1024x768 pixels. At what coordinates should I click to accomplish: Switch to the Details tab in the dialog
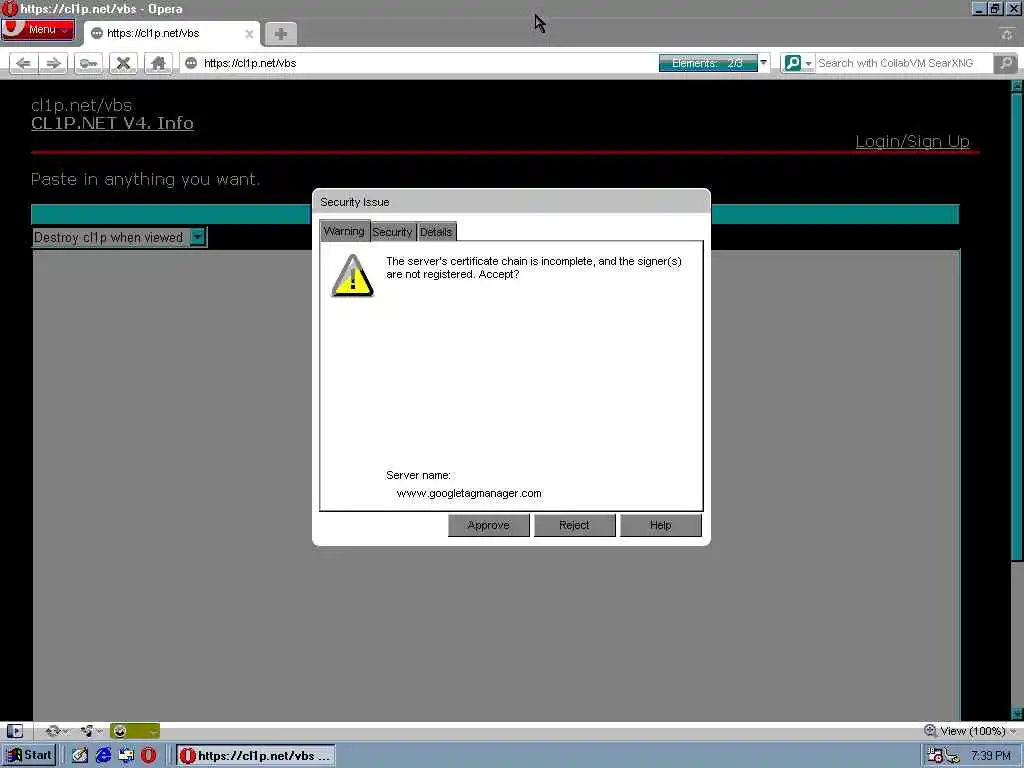point(436,232)
